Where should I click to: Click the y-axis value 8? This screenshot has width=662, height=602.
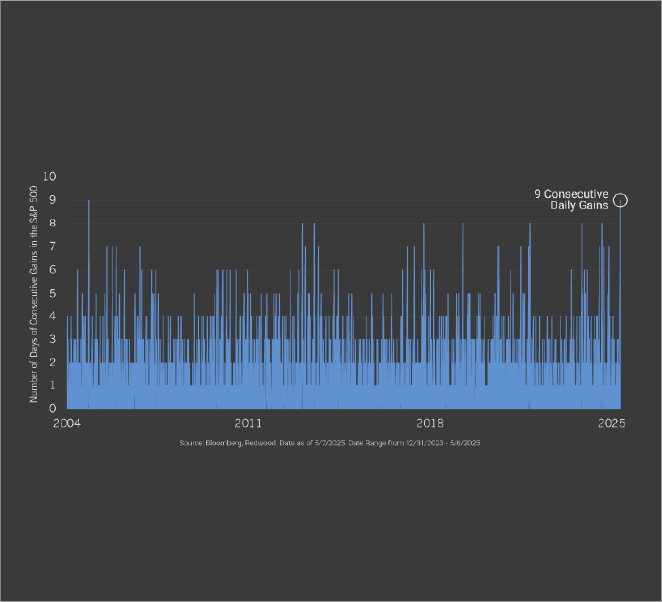pos(53,223)
